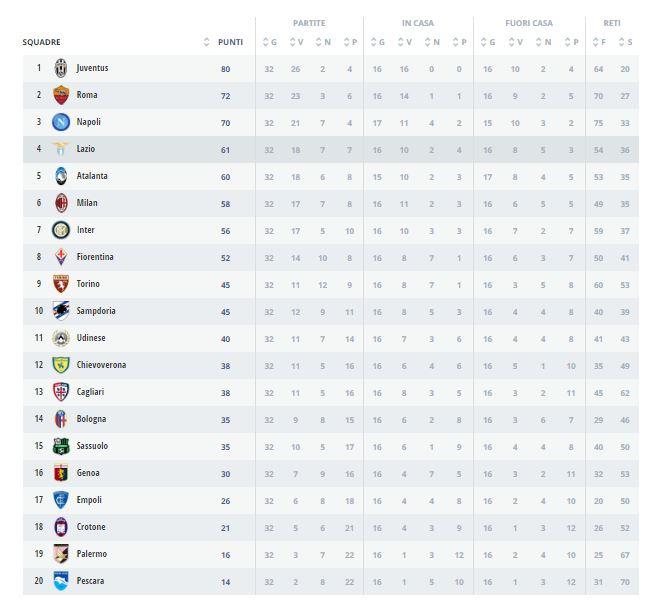Click the Genoa club crest
646x602 pixels.
60,474
